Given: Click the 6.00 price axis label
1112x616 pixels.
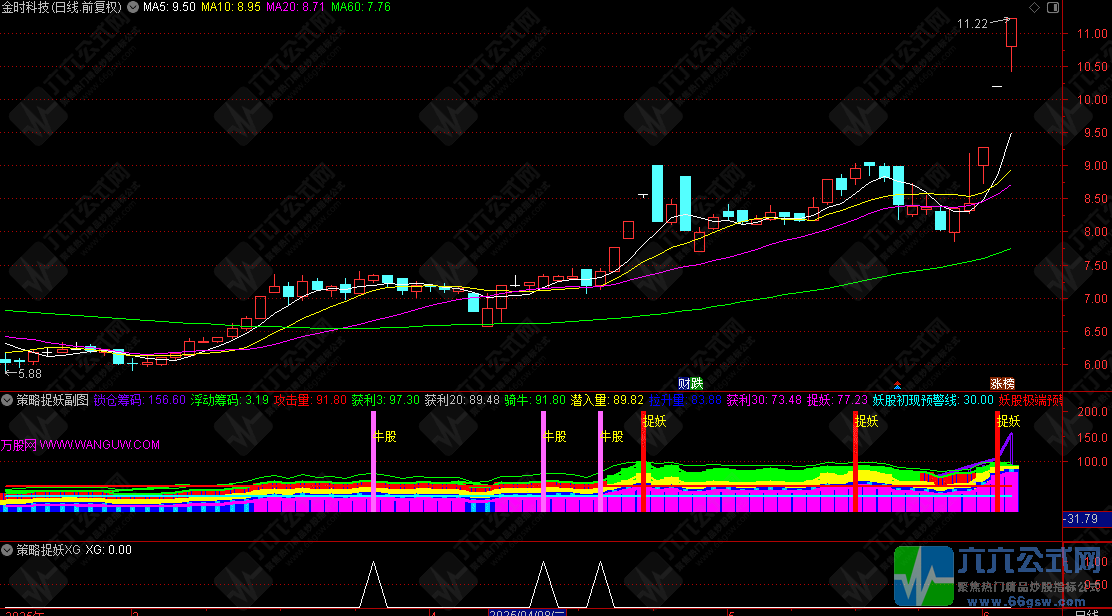Looking at the screenshot, I should 1096,364.
